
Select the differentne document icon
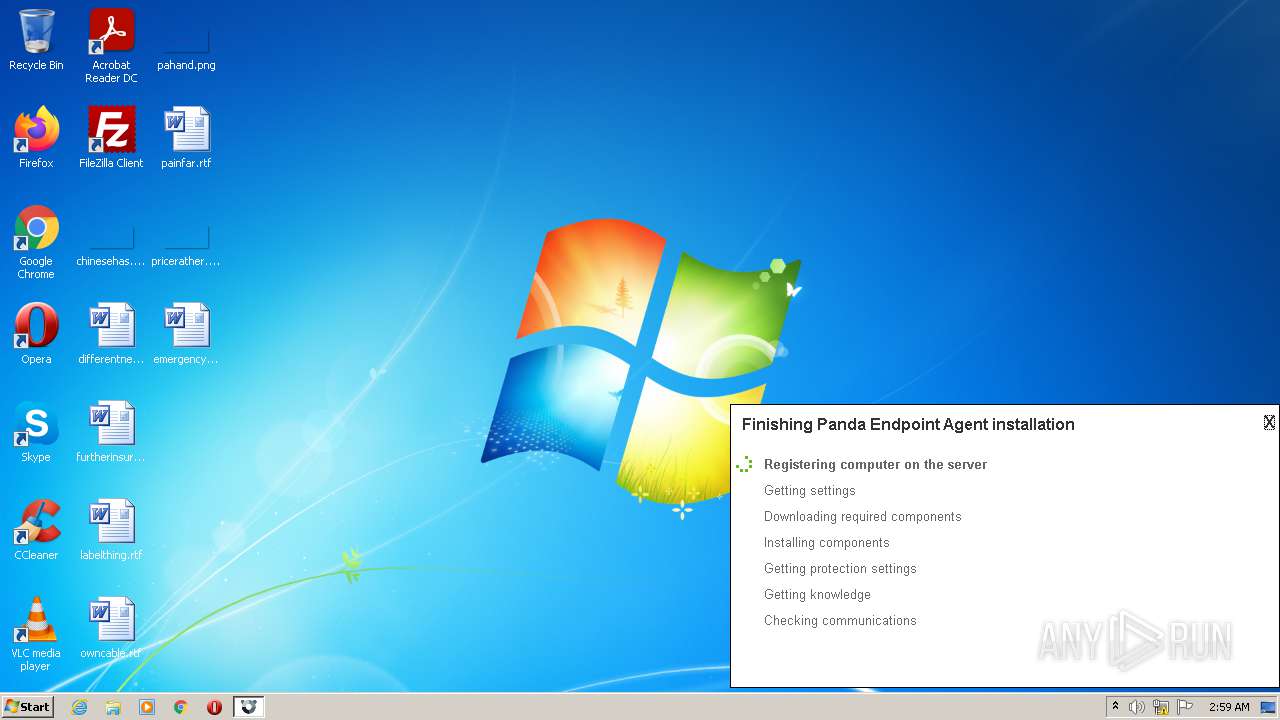pyautogui.click(x=111, y=333)
